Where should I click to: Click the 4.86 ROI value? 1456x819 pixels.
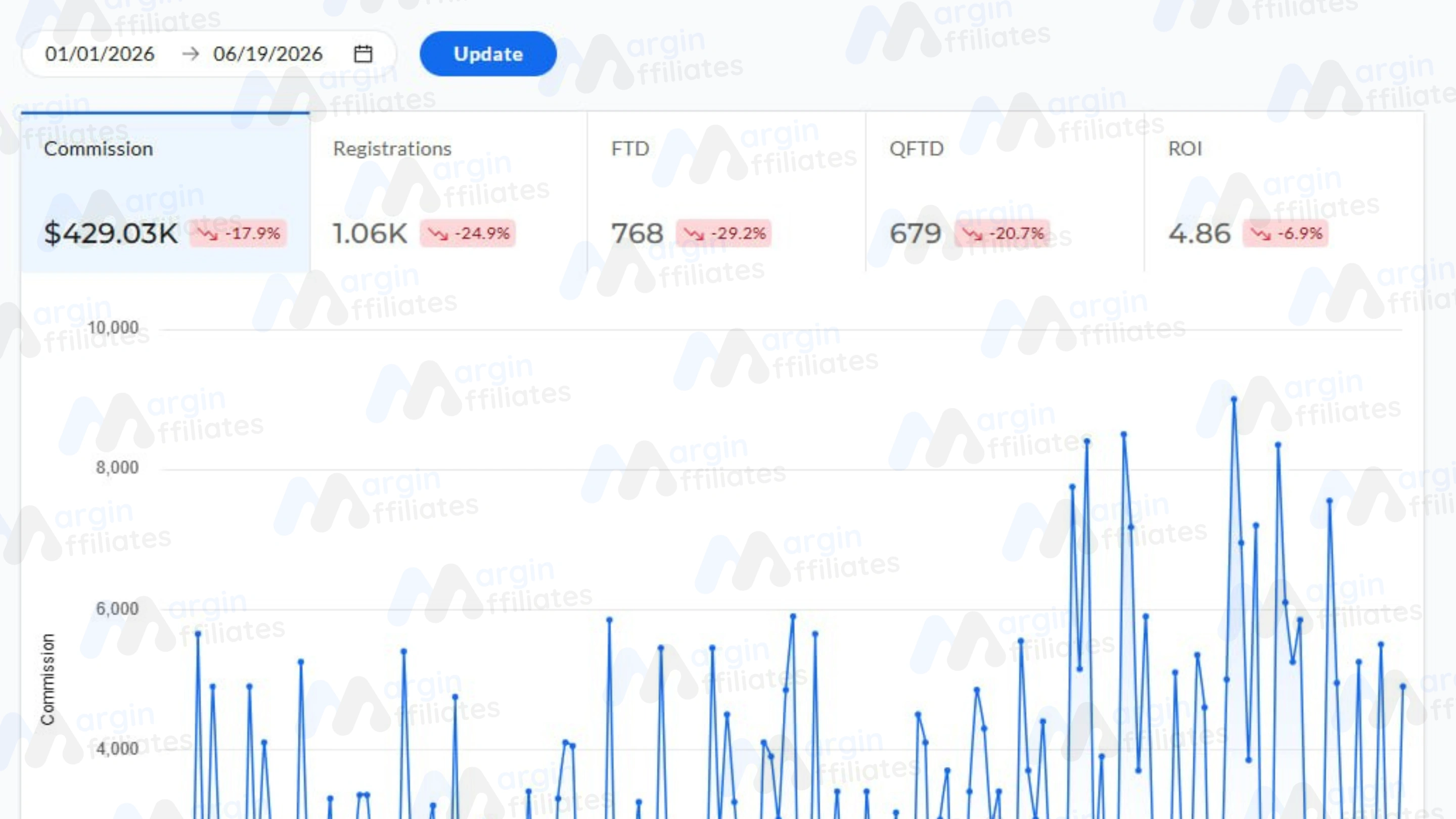pos(1199,234)
